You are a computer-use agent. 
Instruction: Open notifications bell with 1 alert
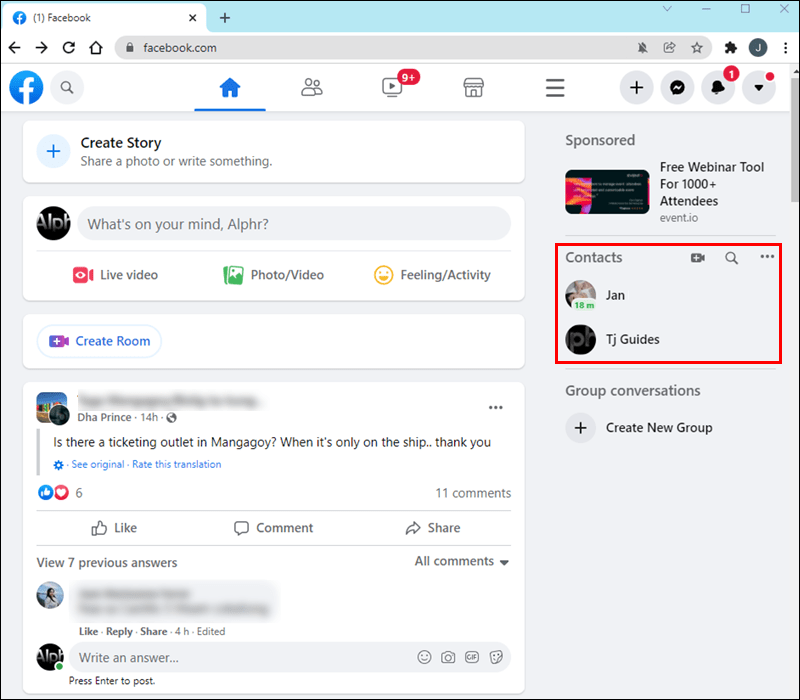(x=718, y=88)
